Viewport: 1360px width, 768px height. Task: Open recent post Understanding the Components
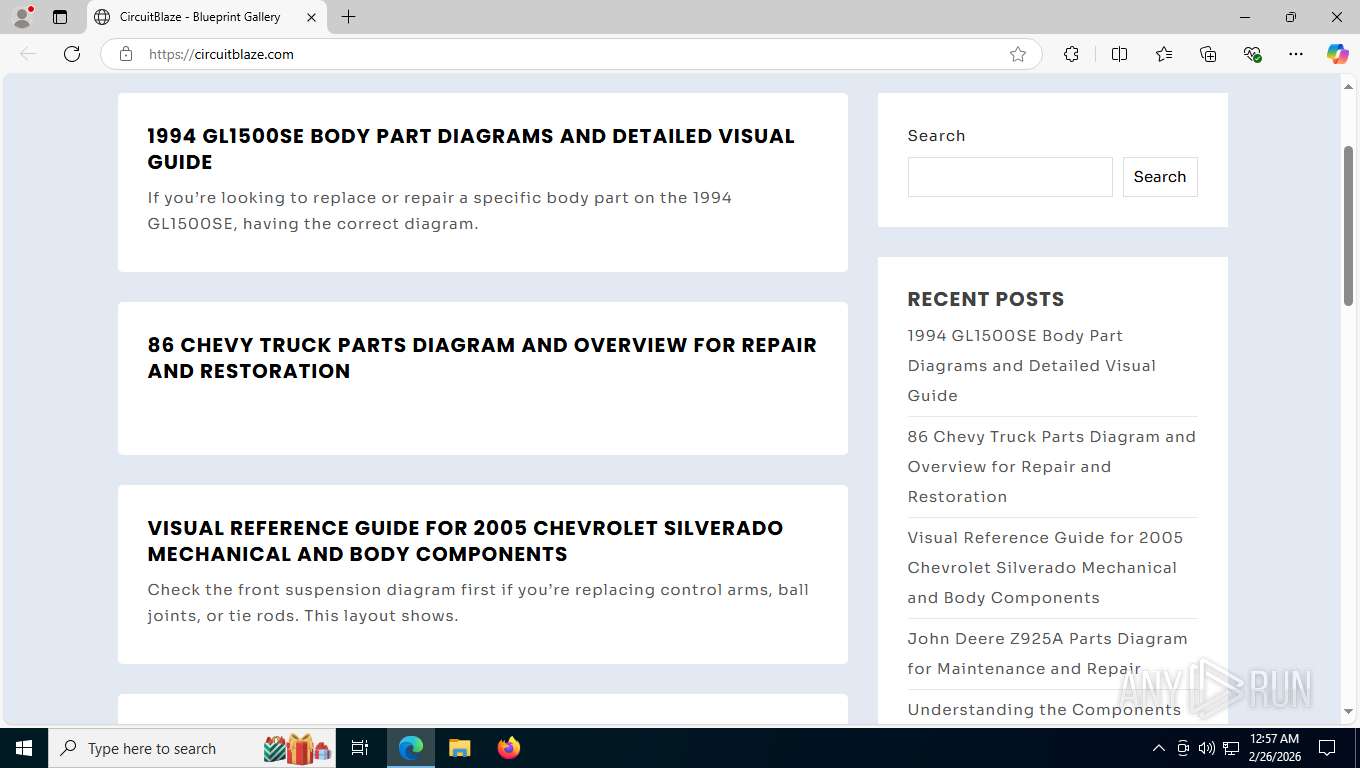1044,709
